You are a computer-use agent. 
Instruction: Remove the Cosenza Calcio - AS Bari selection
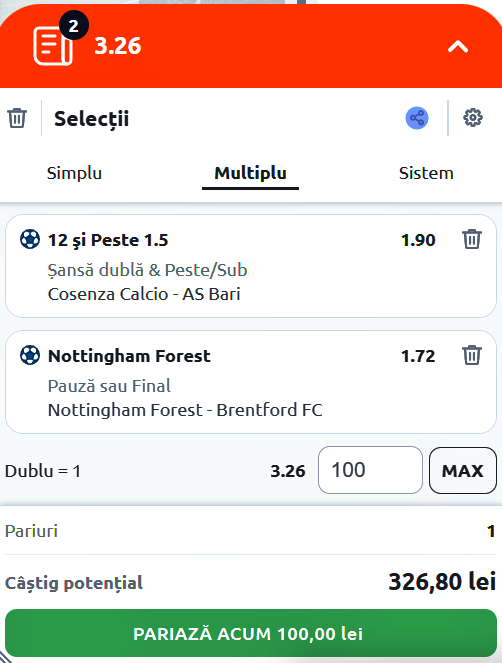(472, 239)
